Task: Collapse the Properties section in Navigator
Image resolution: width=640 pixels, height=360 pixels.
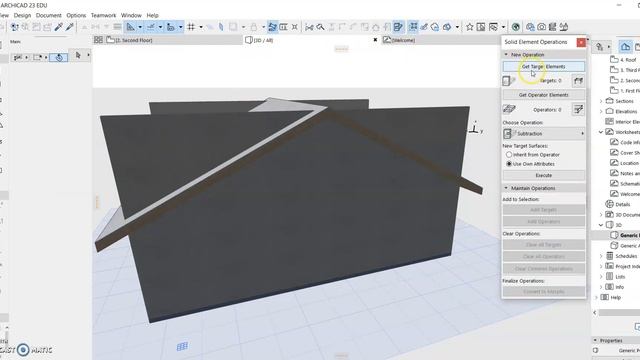Action: point(595,340)
